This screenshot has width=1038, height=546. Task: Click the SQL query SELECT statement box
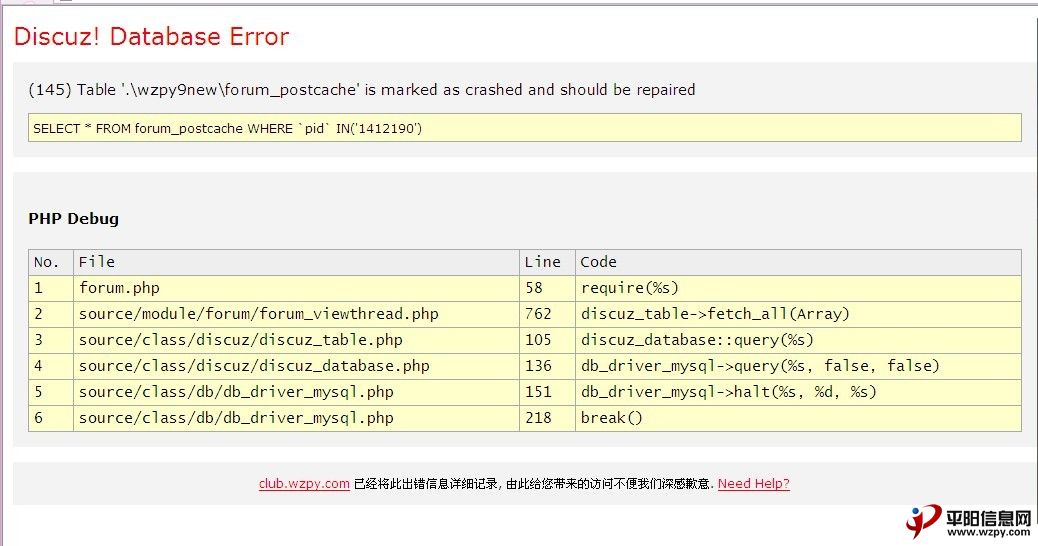524,128
